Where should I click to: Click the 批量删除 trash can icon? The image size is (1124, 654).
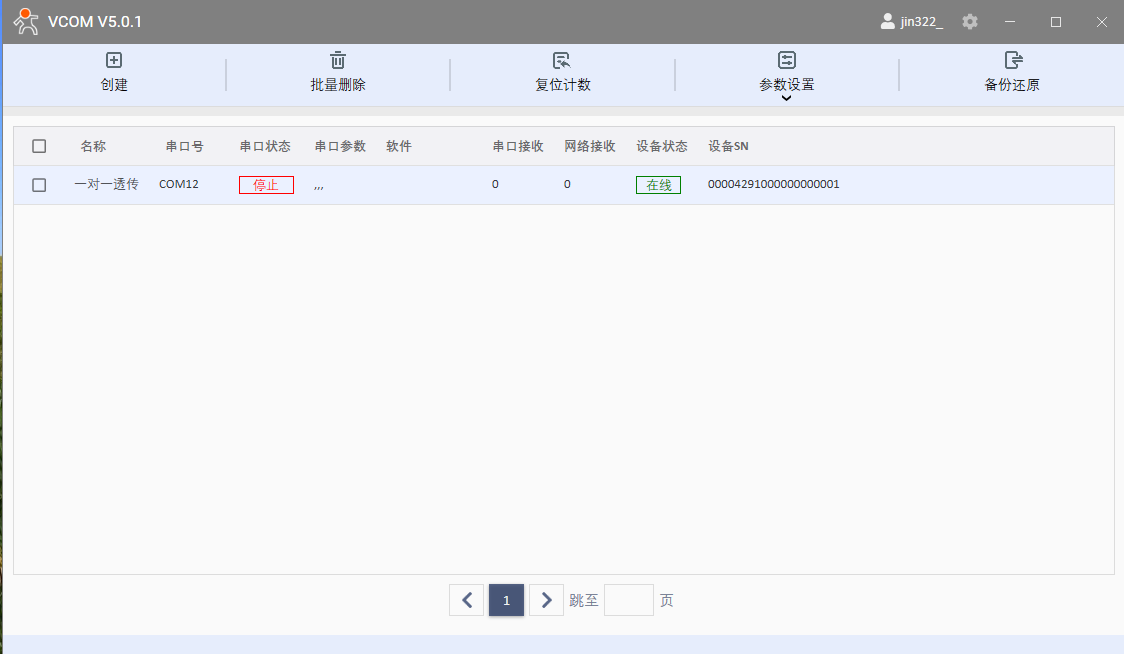pos(338,60)
